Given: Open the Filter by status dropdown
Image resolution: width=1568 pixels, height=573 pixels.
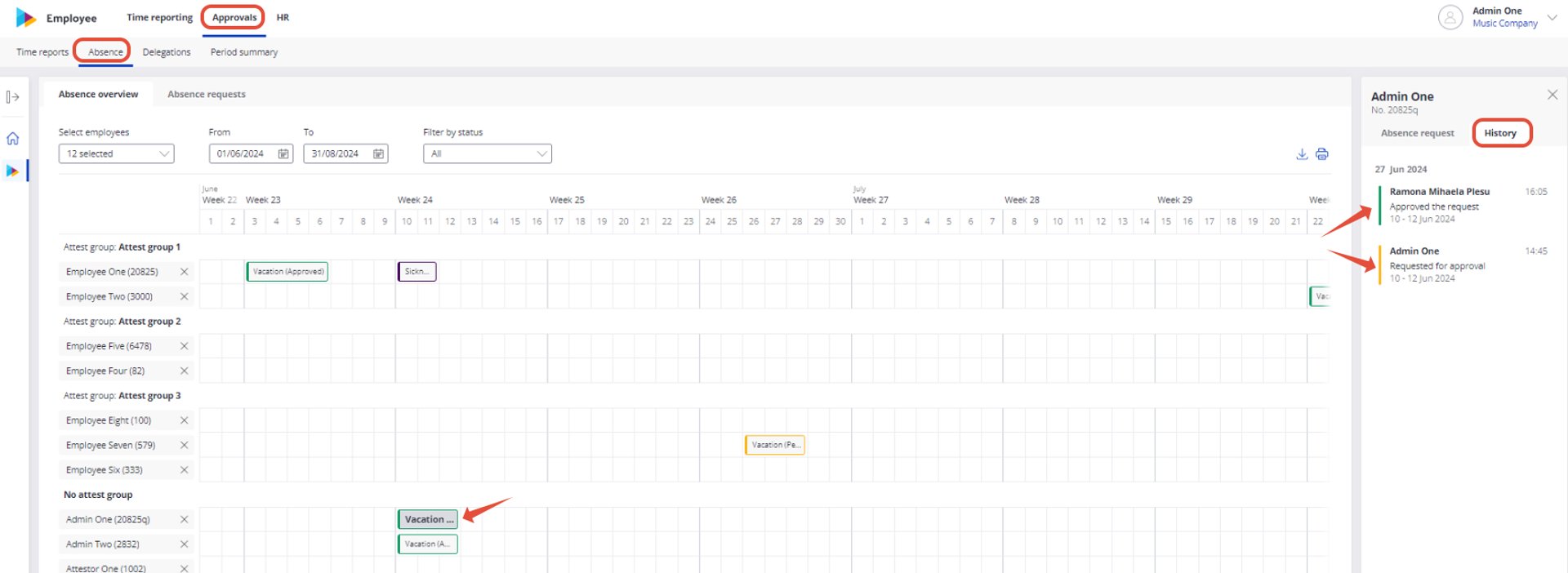Looking at the screenshot, I should pyautogui.click(x=487, y=153).
